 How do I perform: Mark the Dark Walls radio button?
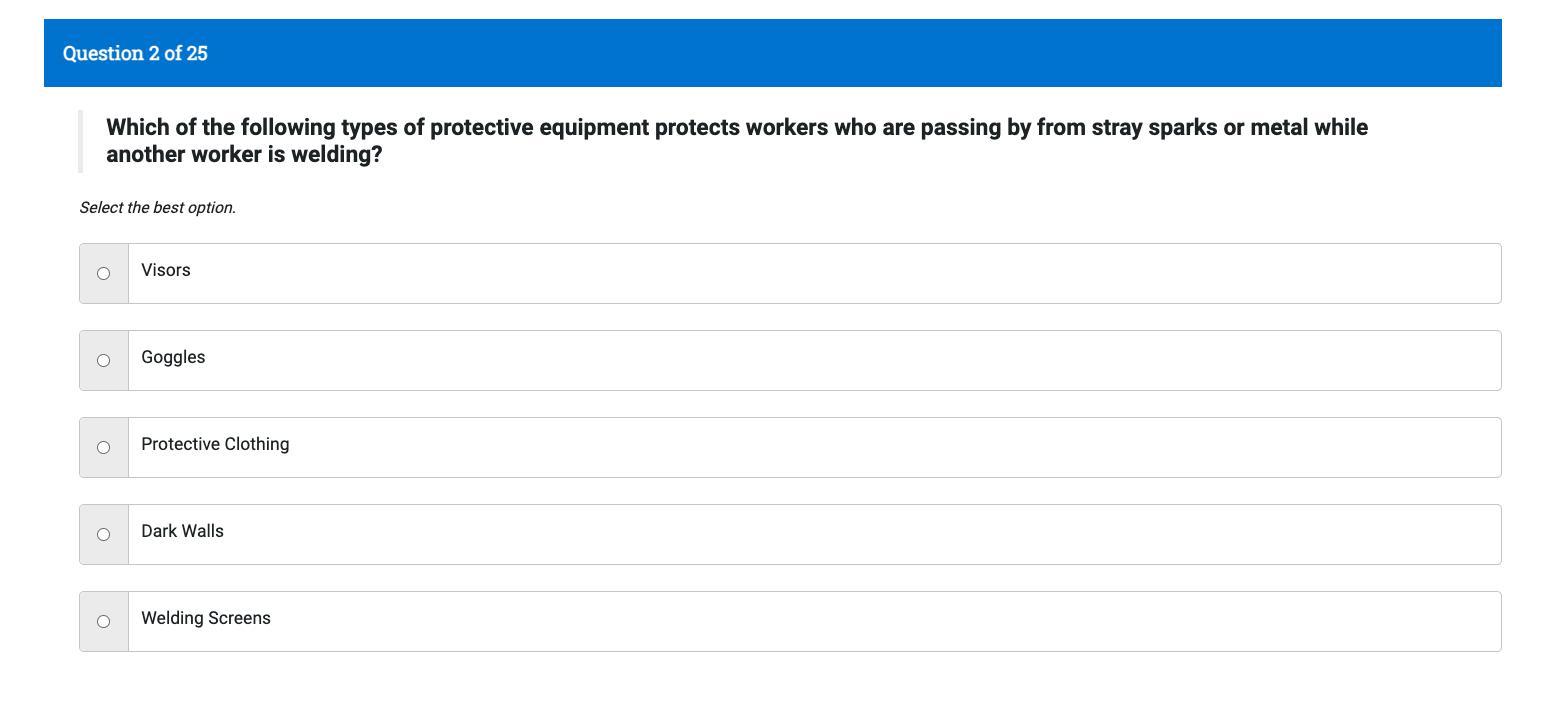[x=103, y=534]
